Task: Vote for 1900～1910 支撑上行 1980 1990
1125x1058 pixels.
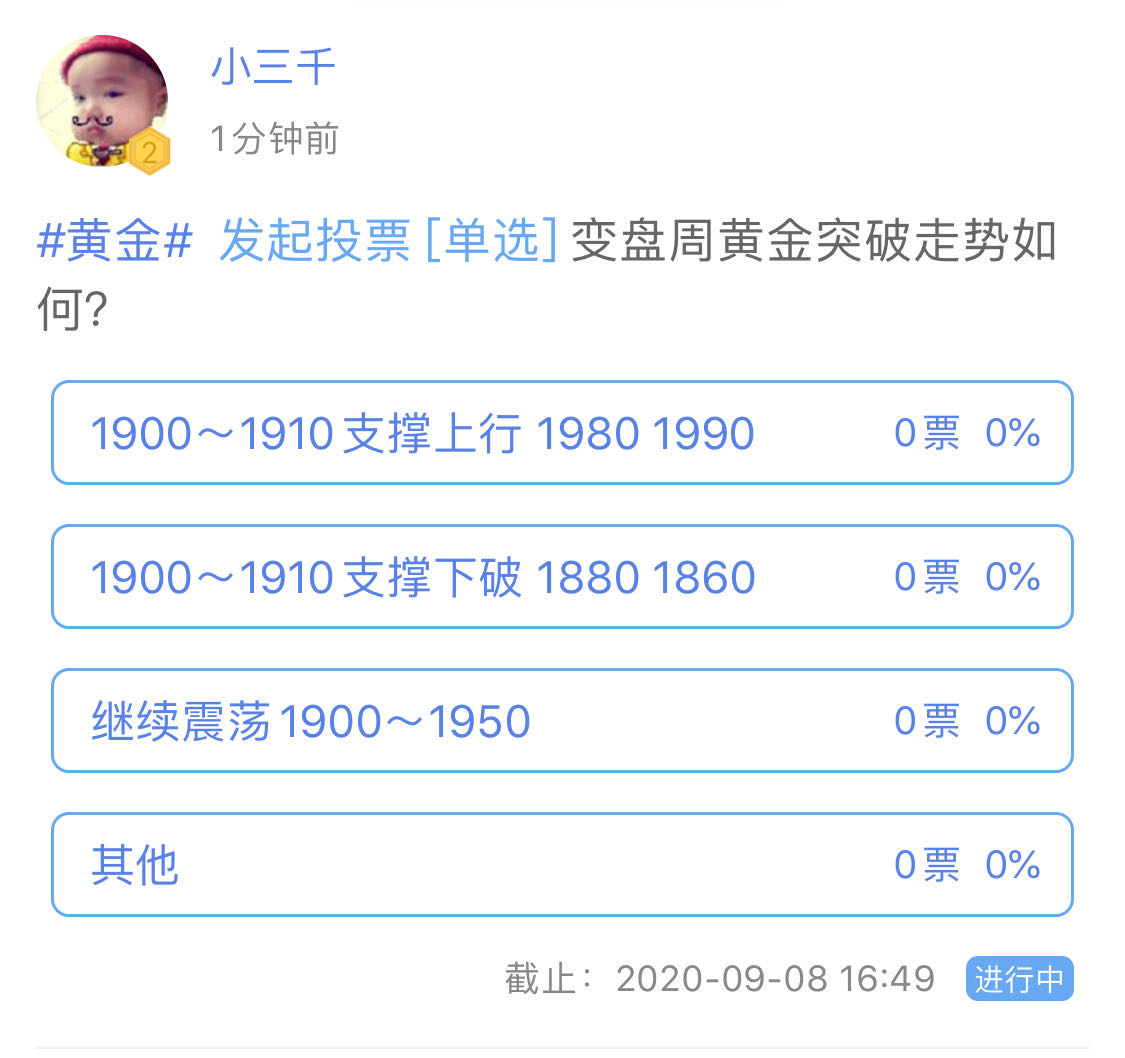Action: [x=562, y=433]
